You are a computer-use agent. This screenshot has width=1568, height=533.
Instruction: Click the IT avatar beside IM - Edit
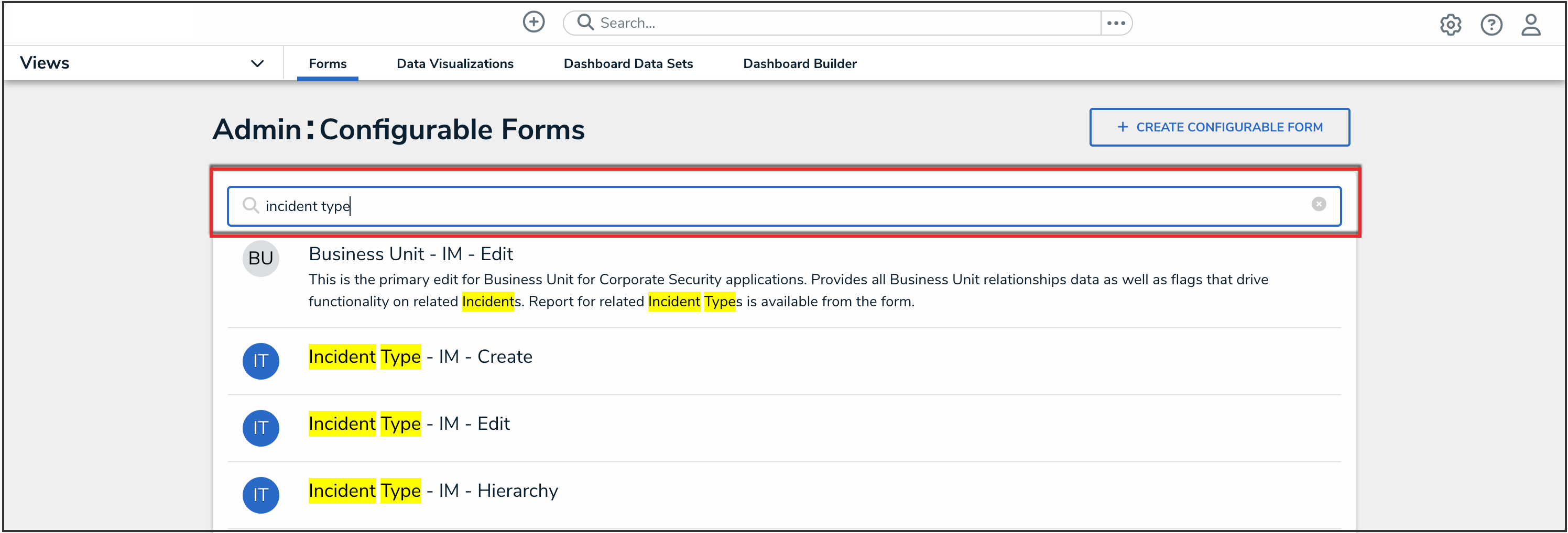coord(260,428)
